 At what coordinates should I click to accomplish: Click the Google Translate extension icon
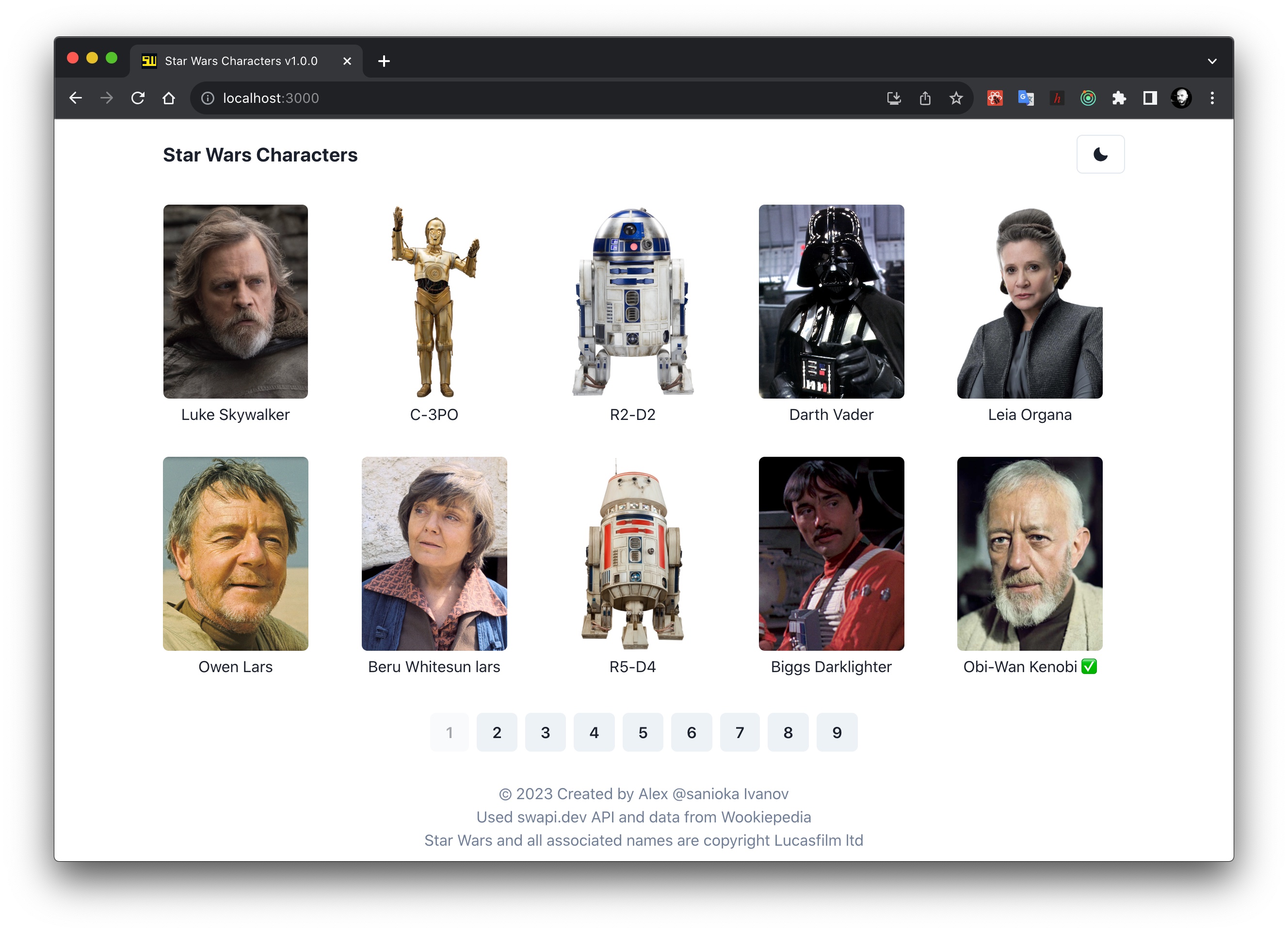(x=1026, y=98)
